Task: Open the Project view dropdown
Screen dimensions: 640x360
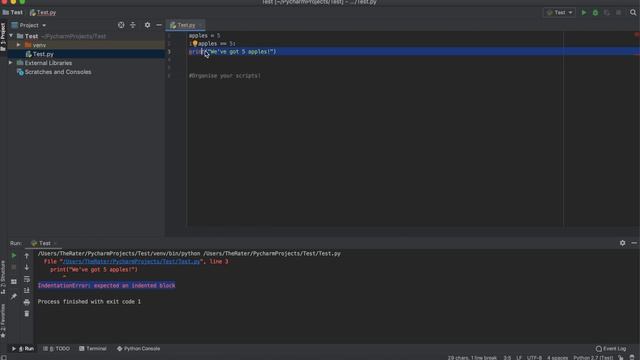Action: click(x=29, y=25)
